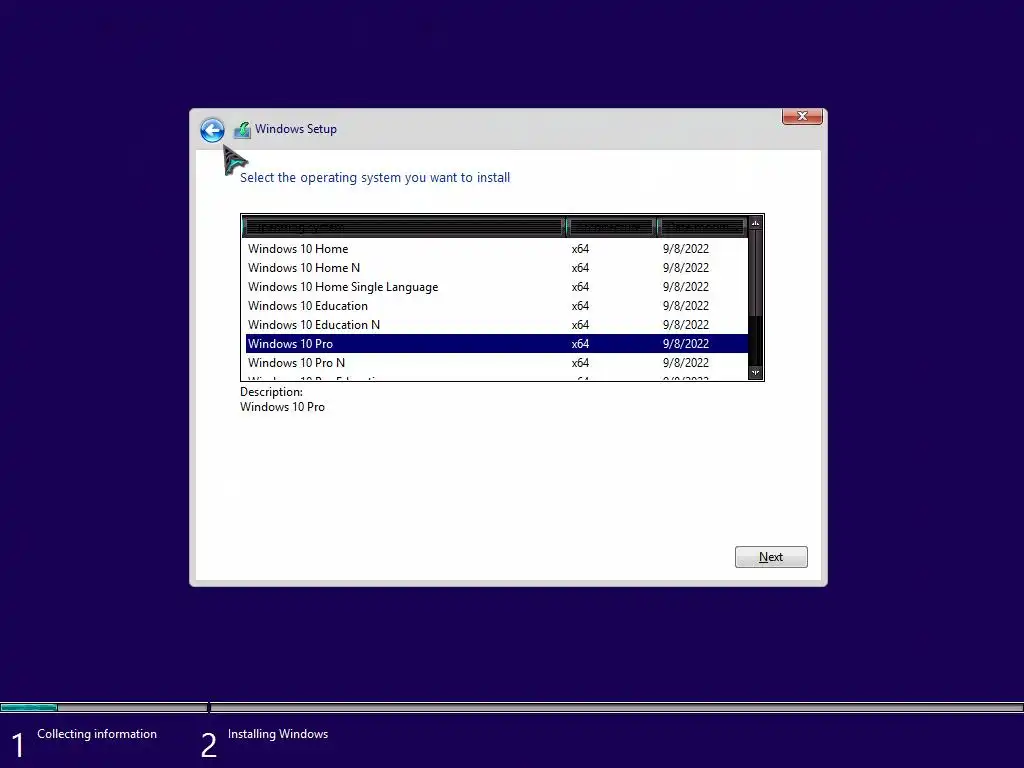Viewport: 1024px width, 768px height.
Task: Click the list scrollbar up arrow
Action: pyautogui.click(x=756, y=223)
